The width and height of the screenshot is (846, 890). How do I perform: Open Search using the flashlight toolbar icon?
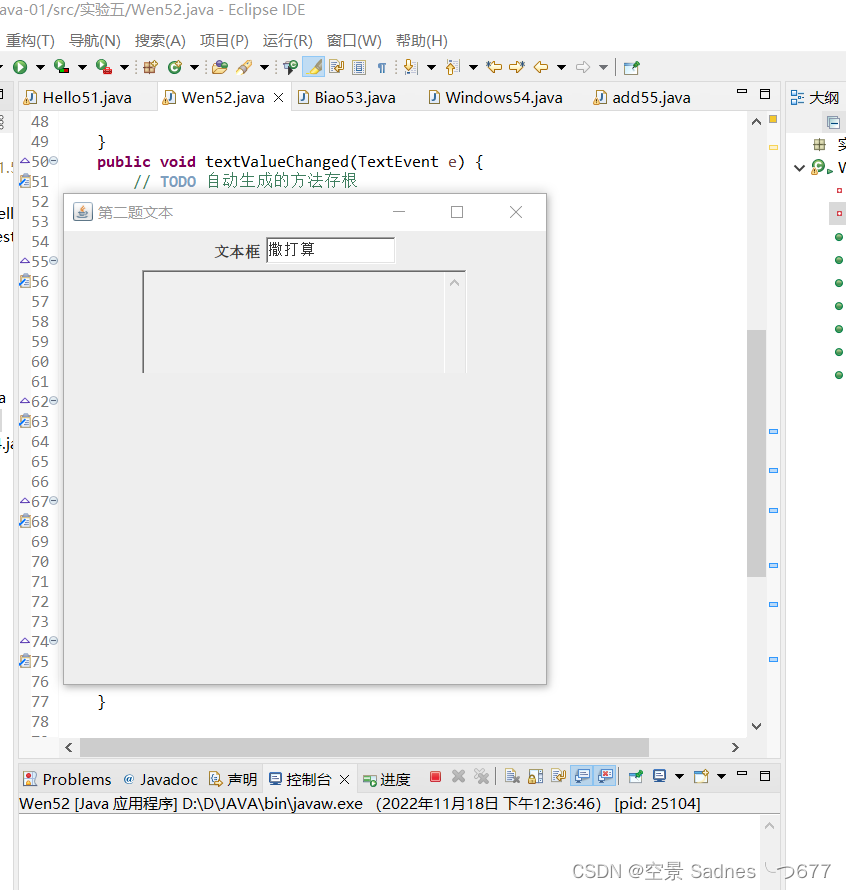point(242,67)
